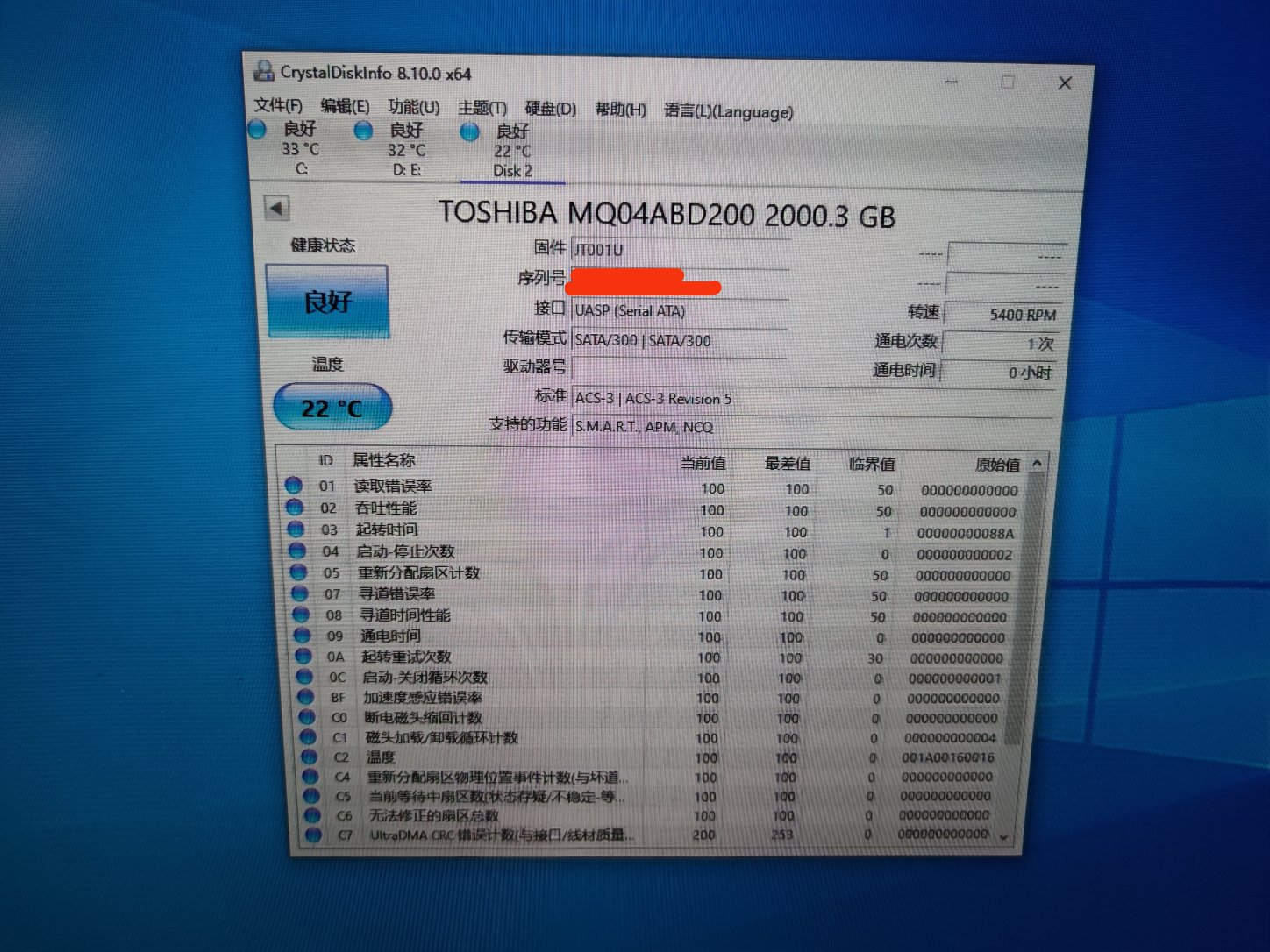Click the health status dot for Disk 2
Screen dimensions: 1270x952
pyautogui.click(x=470, y=132)
